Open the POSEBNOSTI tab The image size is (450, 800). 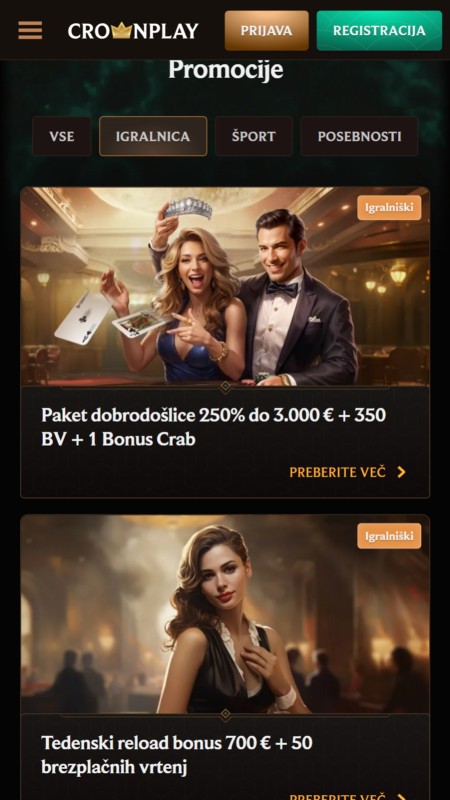pyautogui.click(x=359, y=136)
